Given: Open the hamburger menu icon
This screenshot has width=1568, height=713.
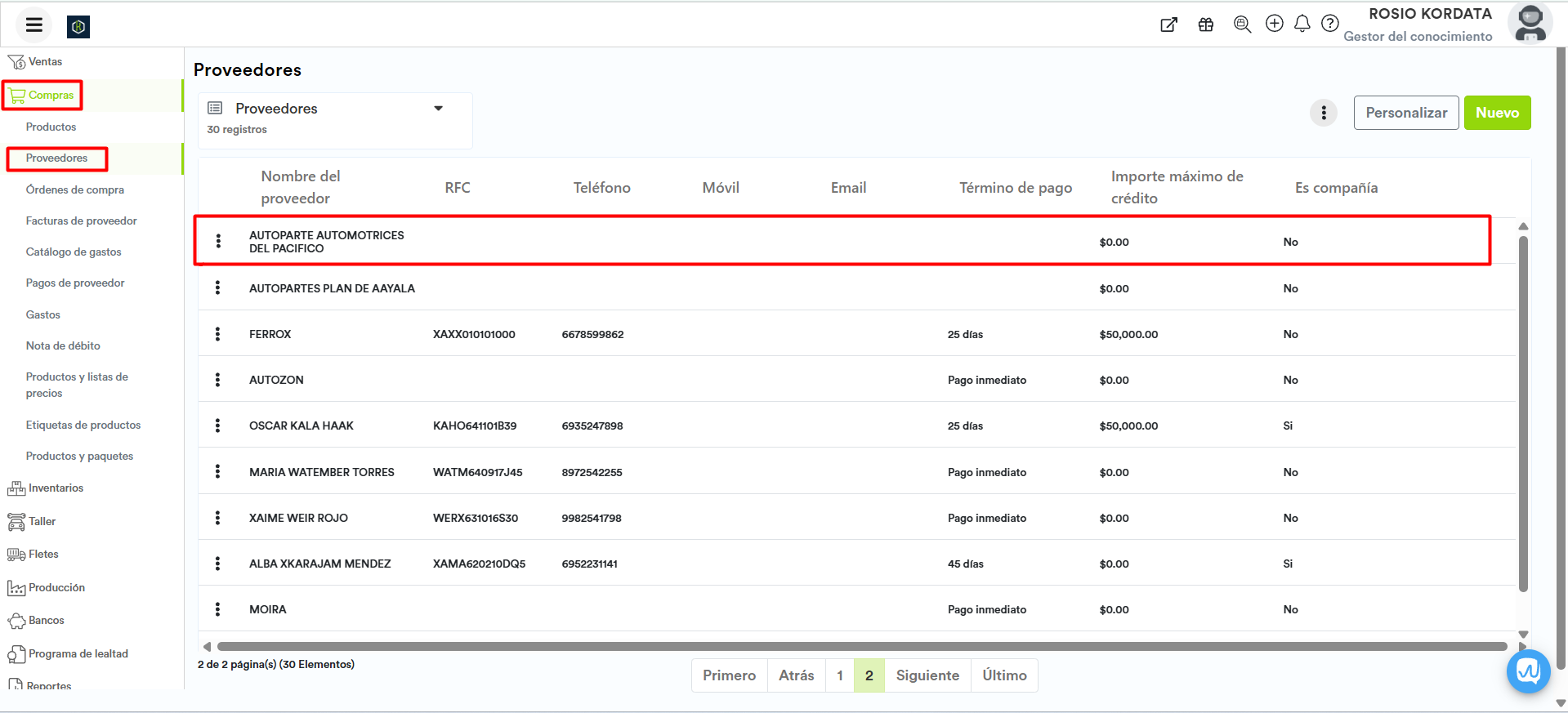Looking at the screenshot, I should click(x=34, y=25).
